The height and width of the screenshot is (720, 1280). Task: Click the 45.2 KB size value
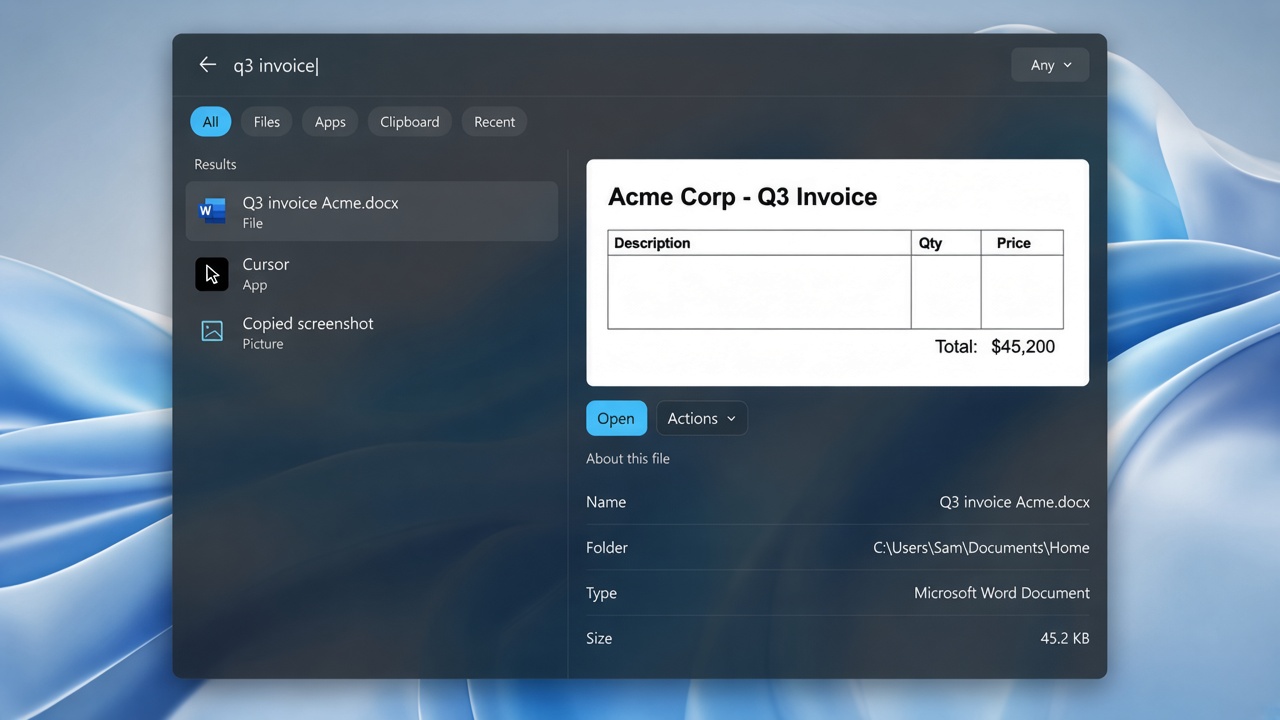click(x=1065, y=638)
